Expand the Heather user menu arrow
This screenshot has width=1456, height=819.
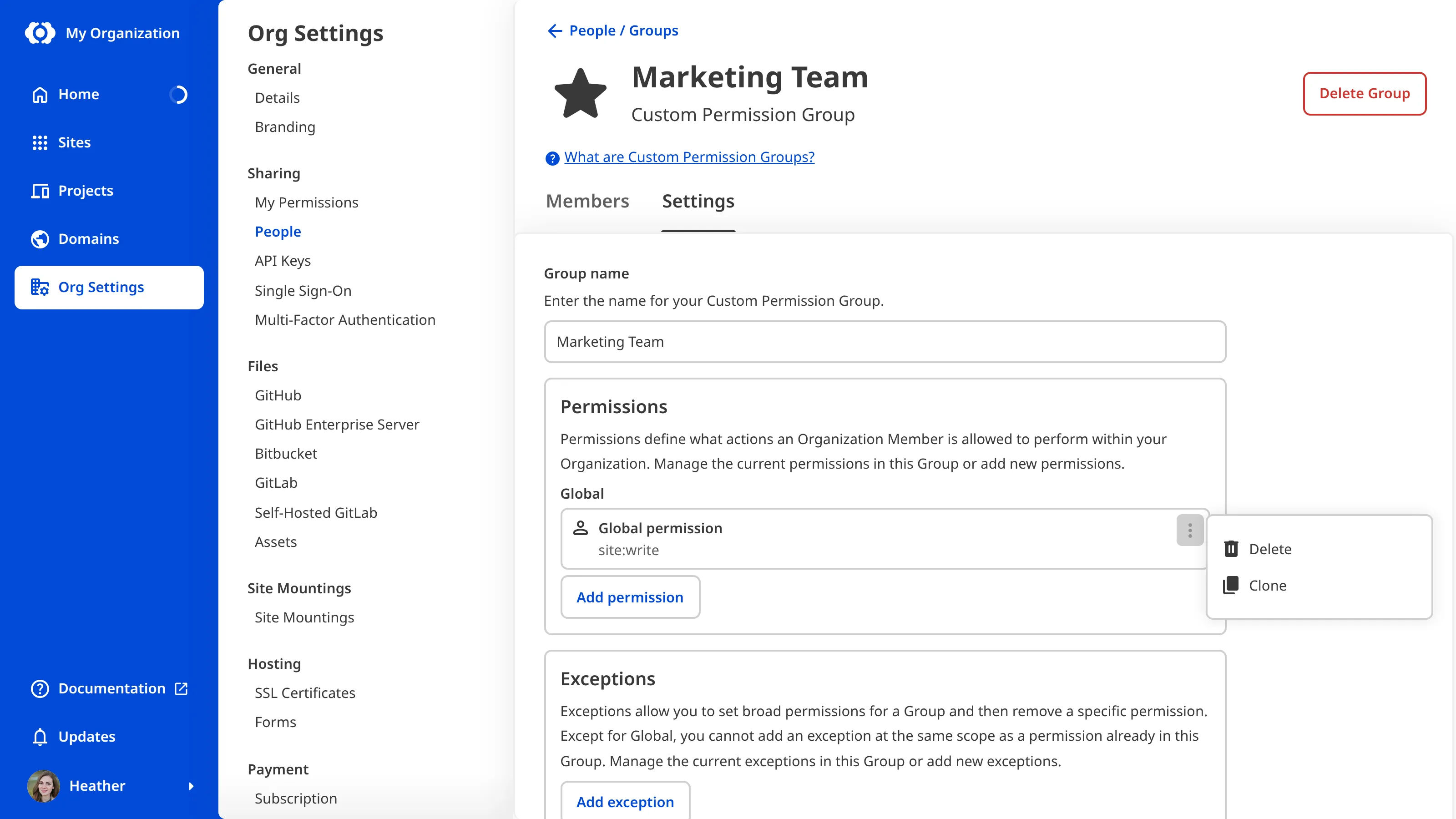pos(191,786)
